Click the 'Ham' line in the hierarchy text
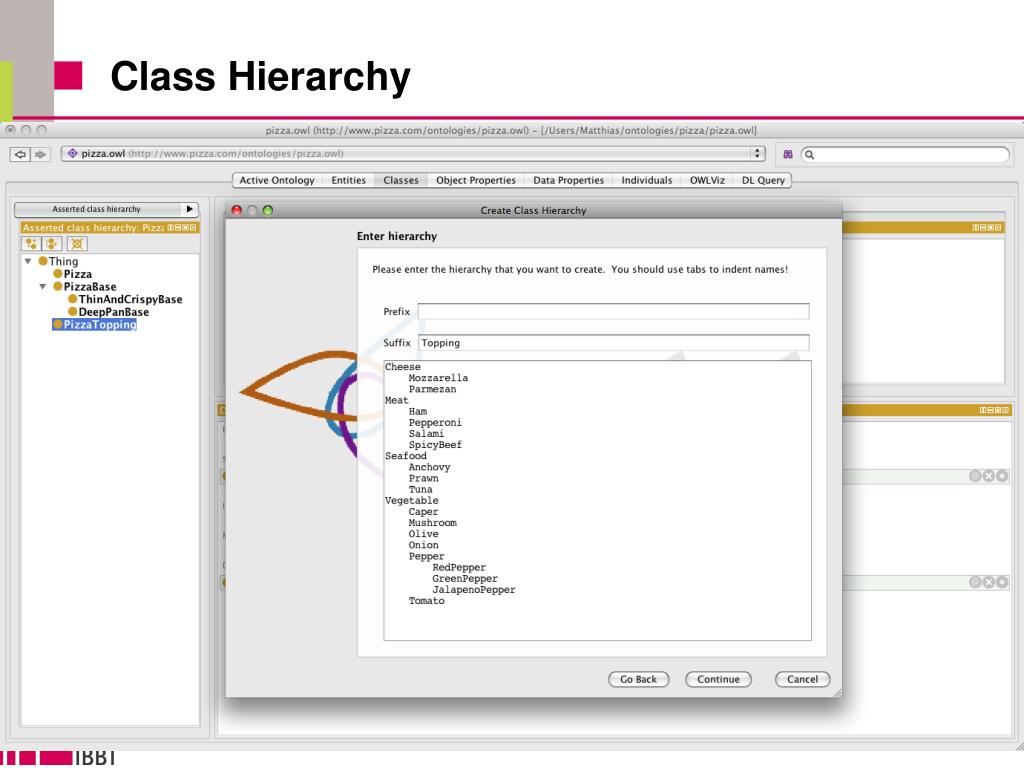This screenshot has height=768, width=1024. pos(418,411)
